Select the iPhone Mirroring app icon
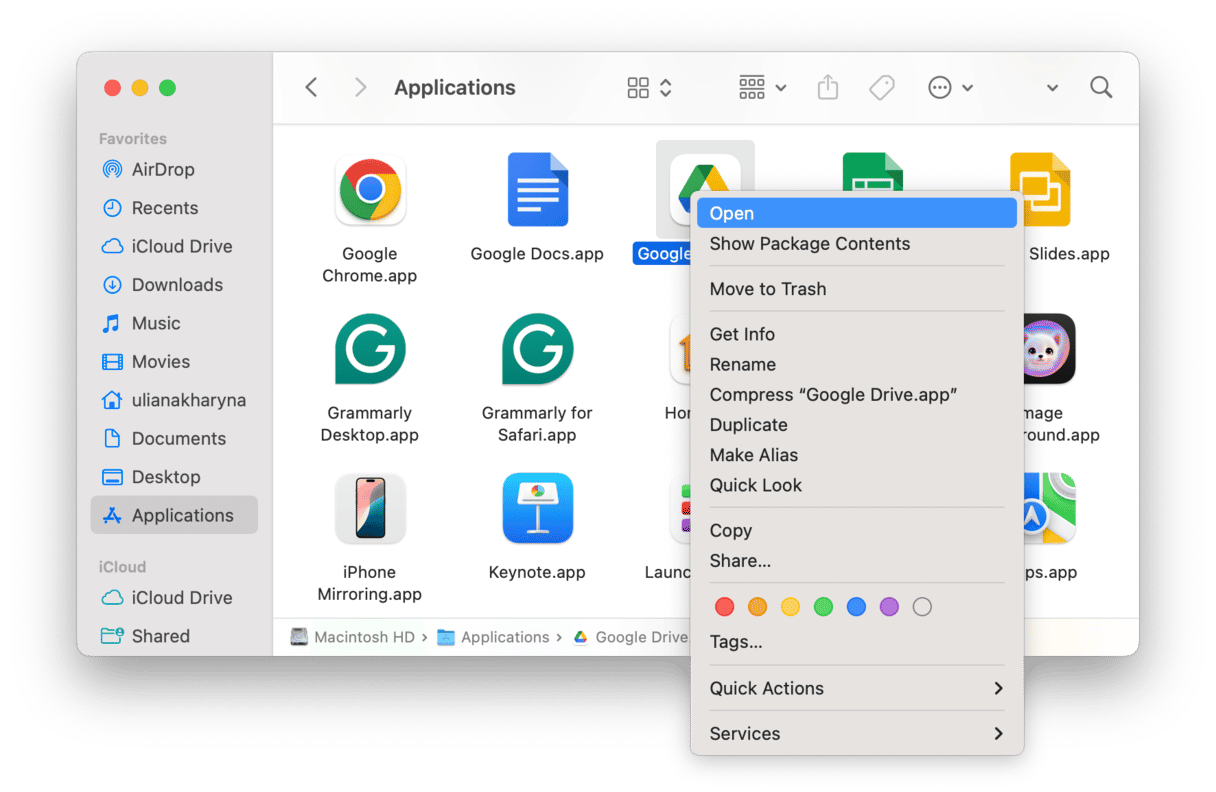 point(370,508)
